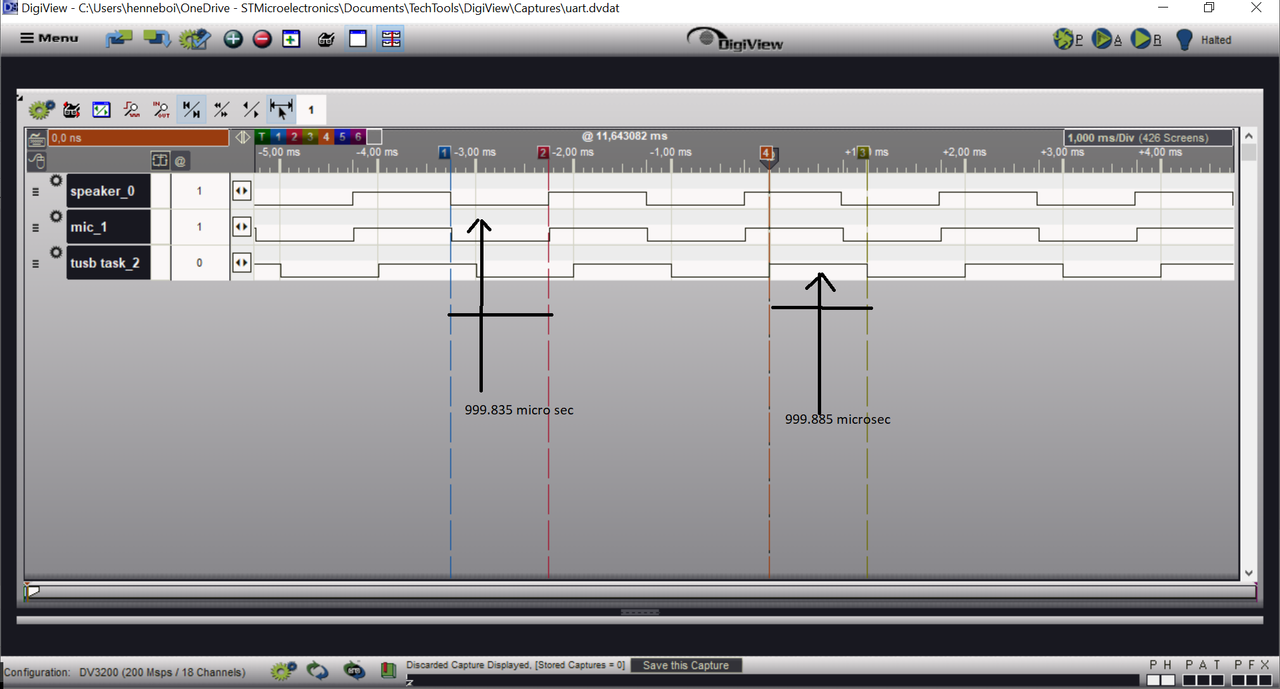Viewport: 1280px width, 689px height.
Task: Click red marker 2 on the timeline
Action: pos(543,153)
